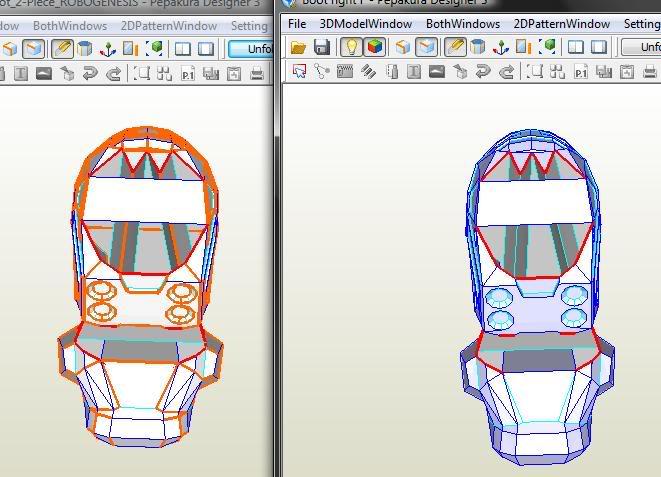The width and height of the screenshot is (661, 477).
Task: Select the connected-nodes rotate tool
Action: tap(322, 72)
